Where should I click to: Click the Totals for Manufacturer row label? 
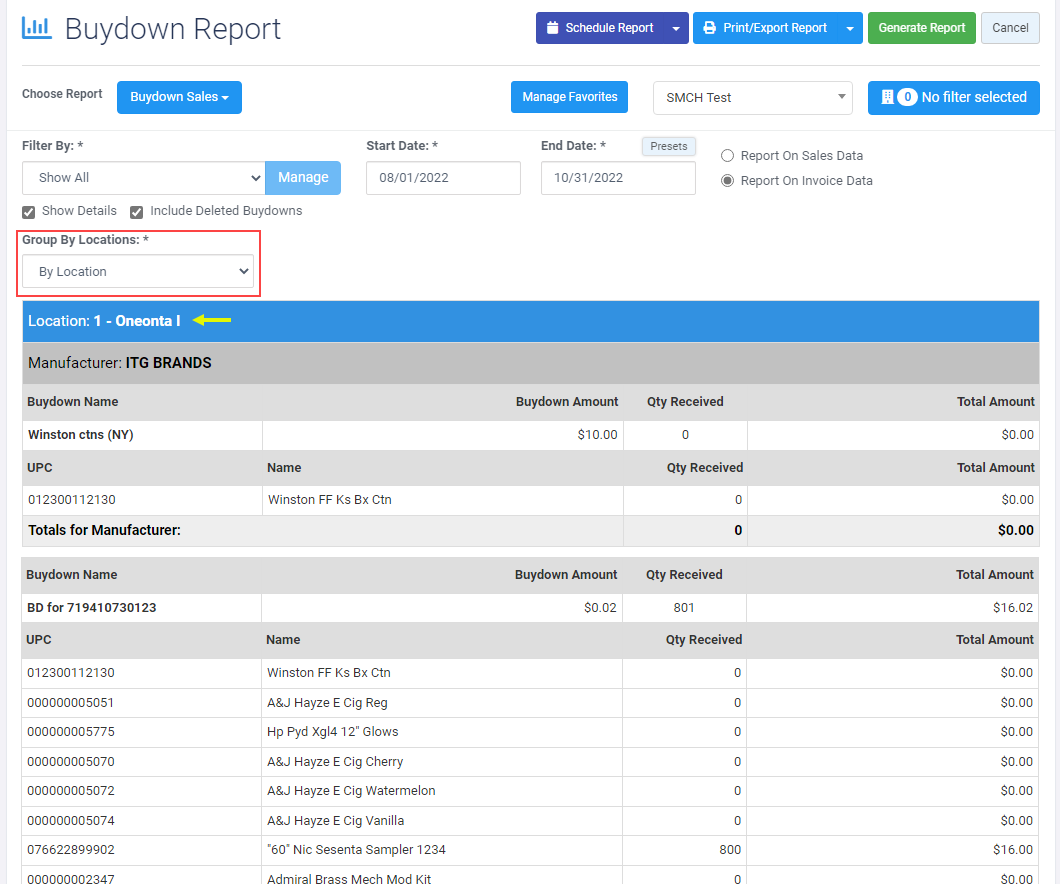104,531
